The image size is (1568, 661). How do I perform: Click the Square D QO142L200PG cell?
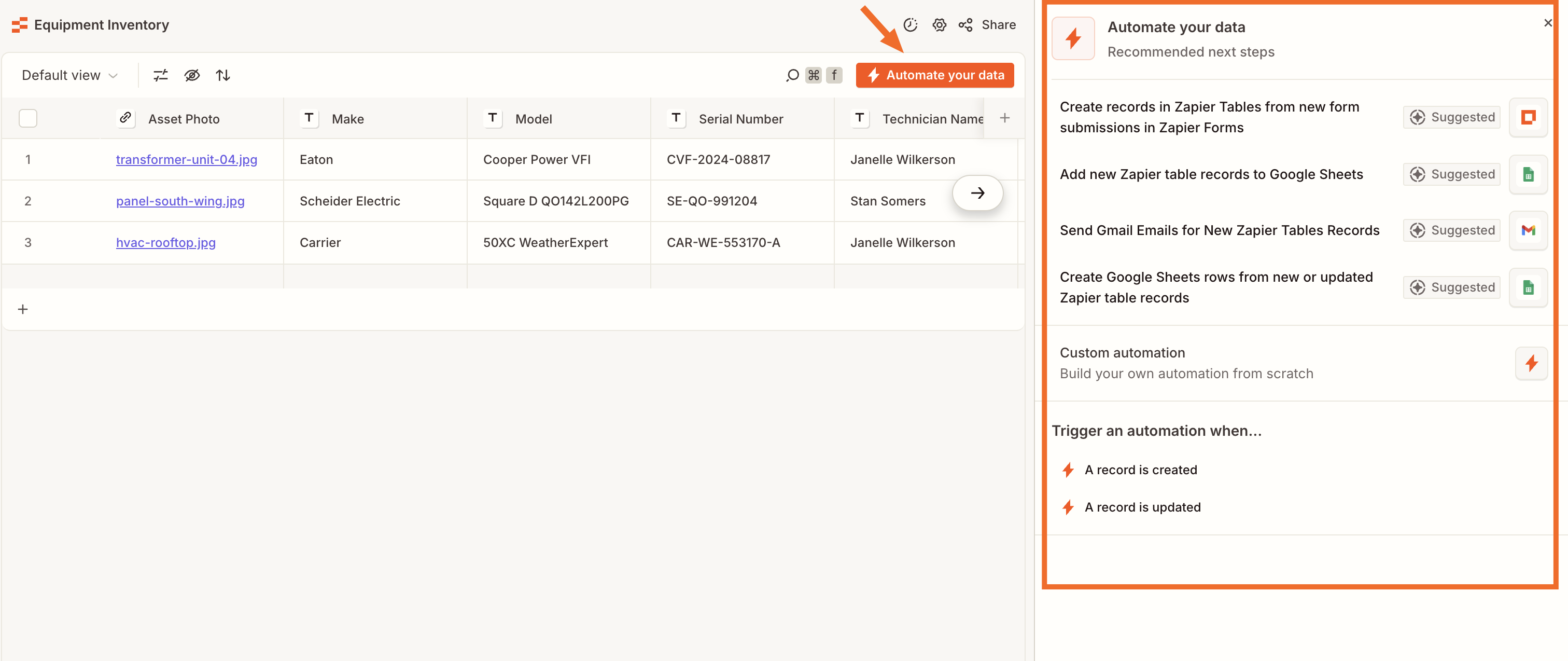coord(559,201)
